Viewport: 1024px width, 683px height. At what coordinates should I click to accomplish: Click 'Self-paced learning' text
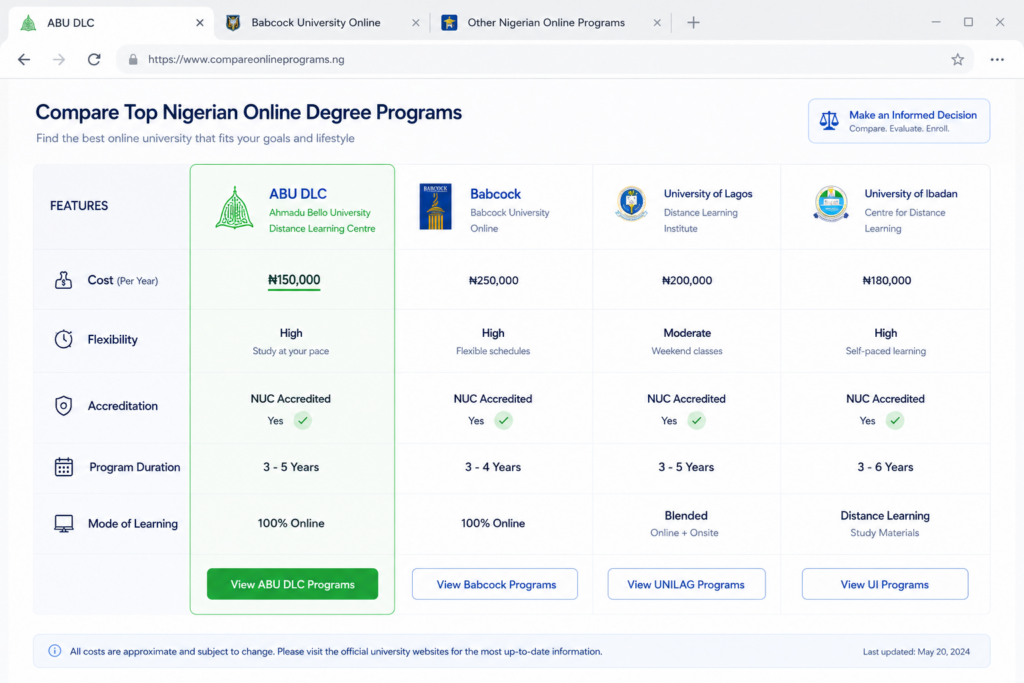pos(886,351)
